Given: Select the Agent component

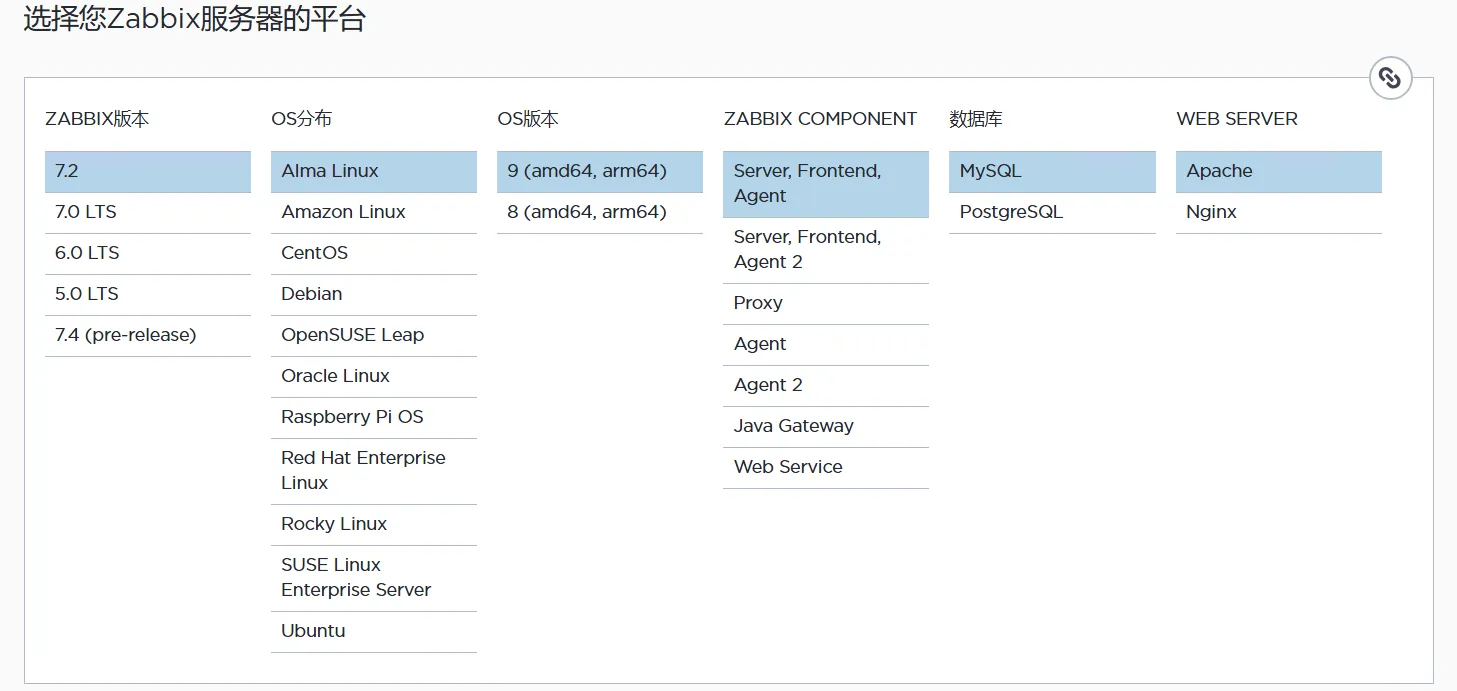Looking at the screenshot, I should (826, 344).
